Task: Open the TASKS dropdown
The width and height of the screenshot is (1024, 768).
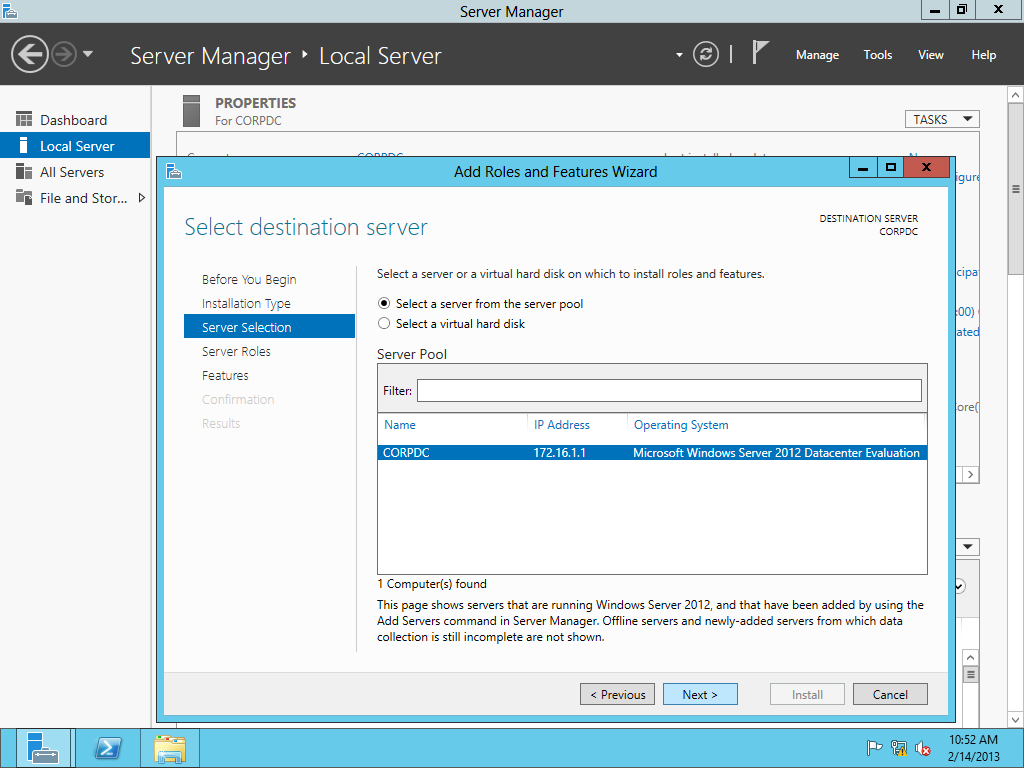Action: (941, 119)
